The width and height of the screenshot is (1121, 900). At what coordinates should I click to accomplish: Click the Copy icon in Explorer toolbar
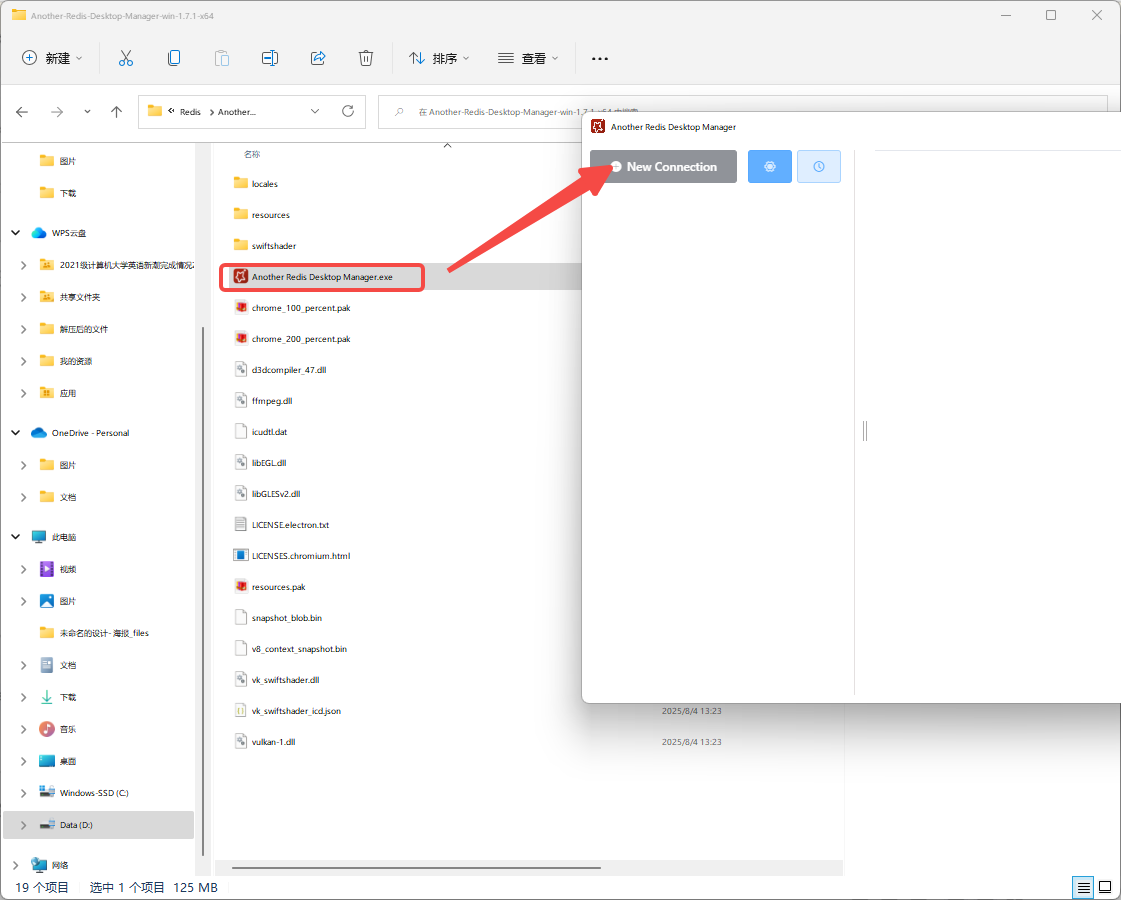tap(174, 59)
